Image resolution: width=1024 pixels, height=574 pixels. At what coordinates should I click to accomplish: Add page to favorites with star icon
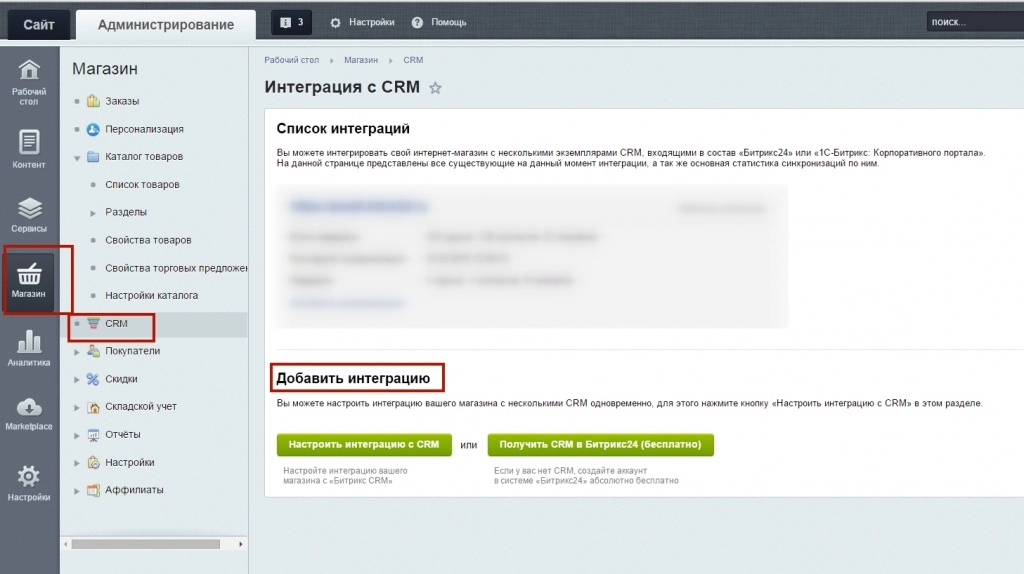point(435,88)
